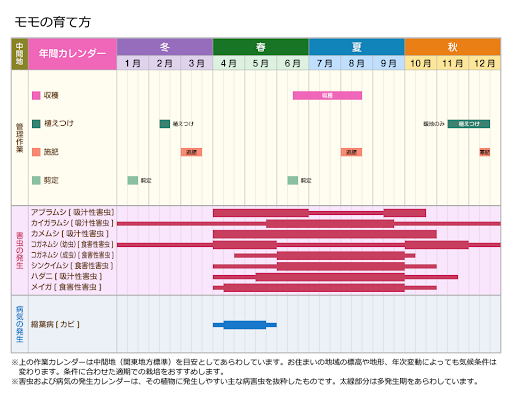Select the 9月 month cell
Screen dimensions: 512x395
pyautogui.click(x=389, y=63)
